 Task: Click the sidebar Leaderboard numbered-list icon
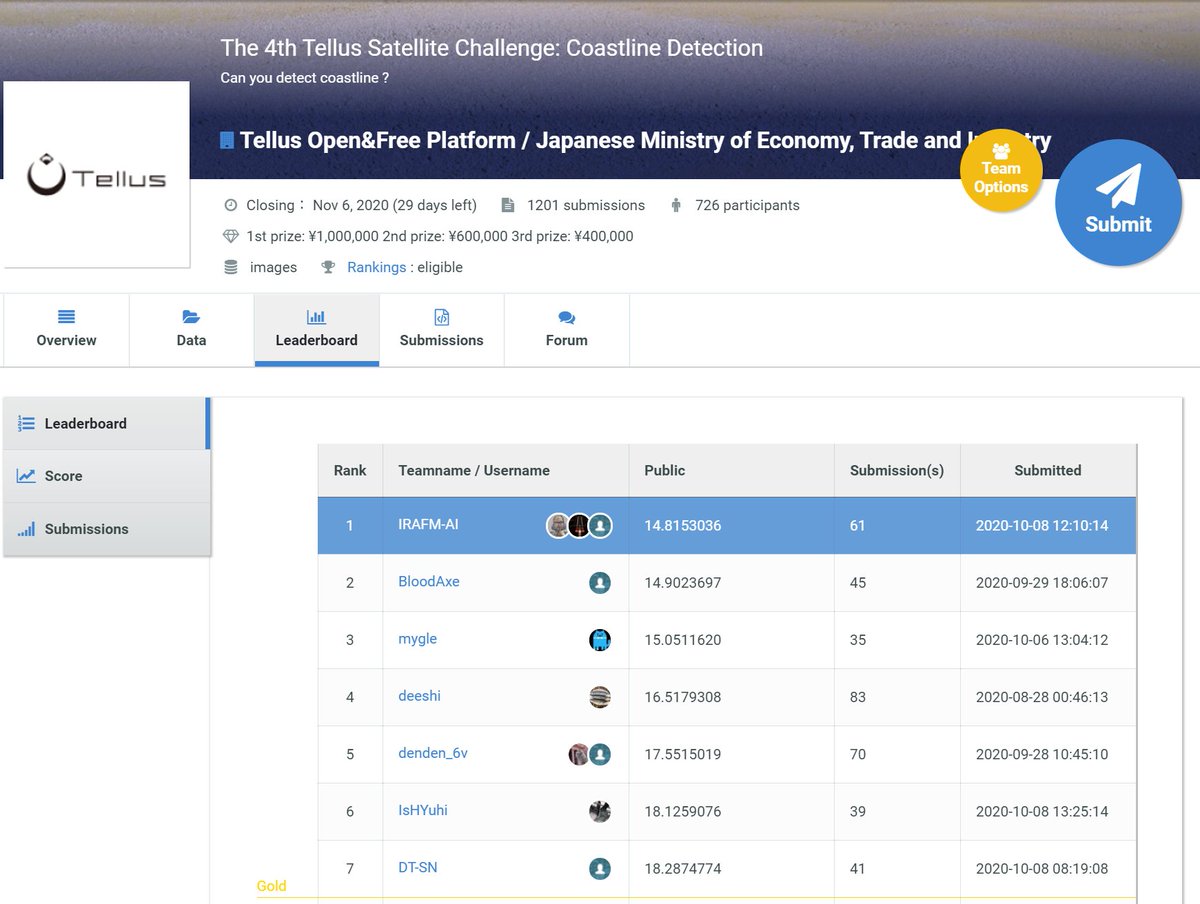(x=27, y=424)
